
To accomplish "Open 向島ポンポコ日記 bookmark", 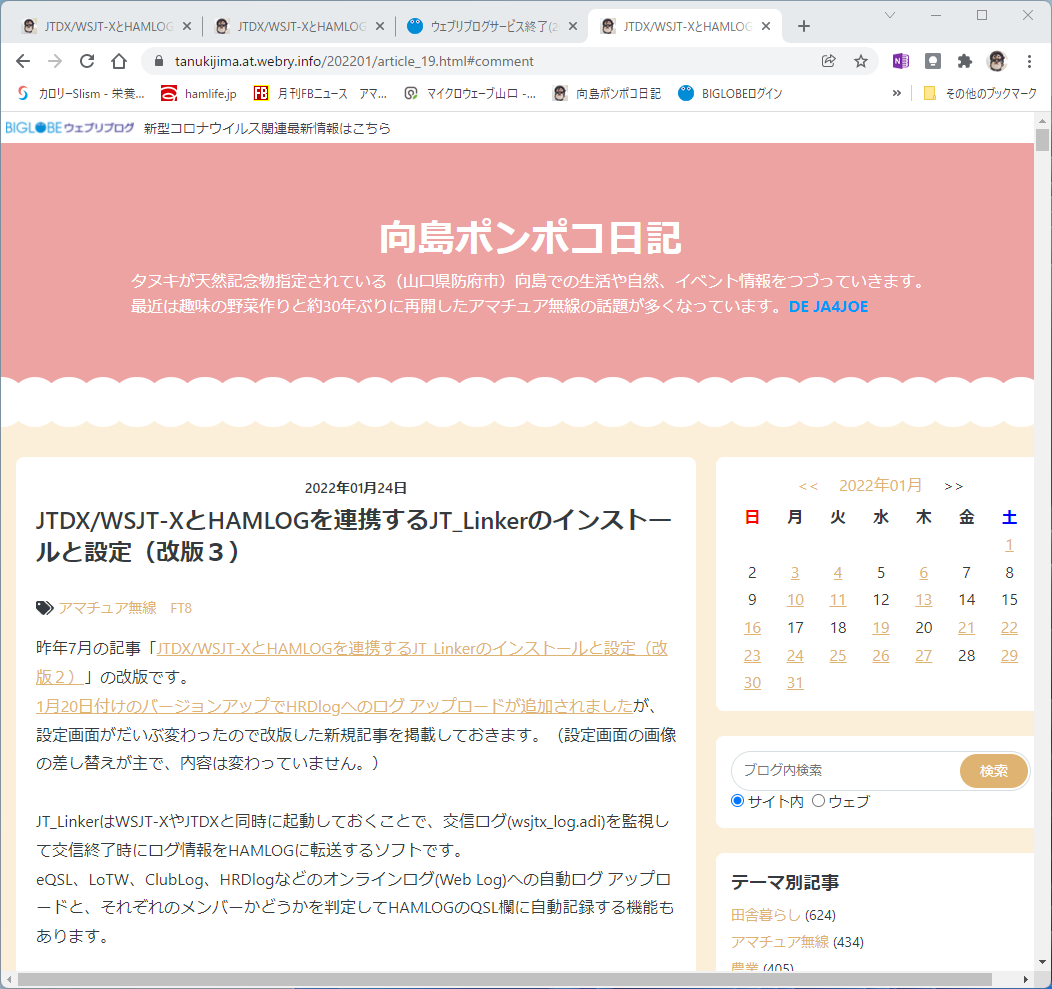I will [x=607, y=93].
